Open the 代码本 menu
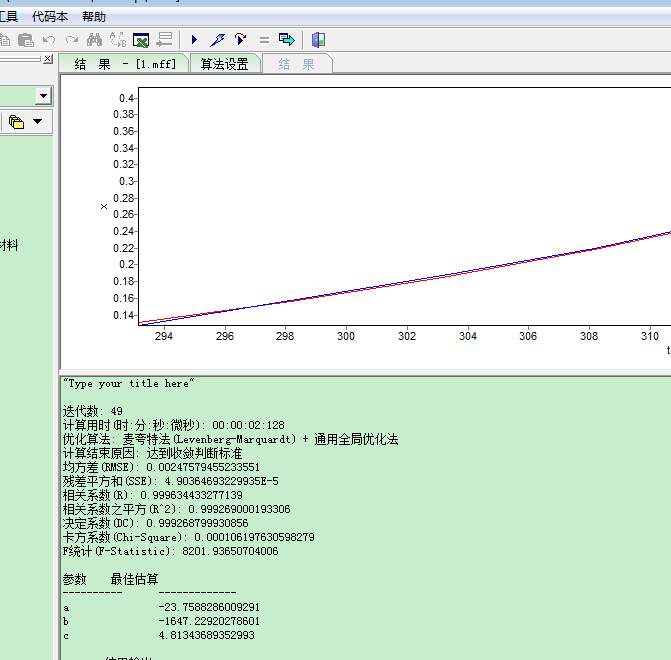 pos(50,17)
